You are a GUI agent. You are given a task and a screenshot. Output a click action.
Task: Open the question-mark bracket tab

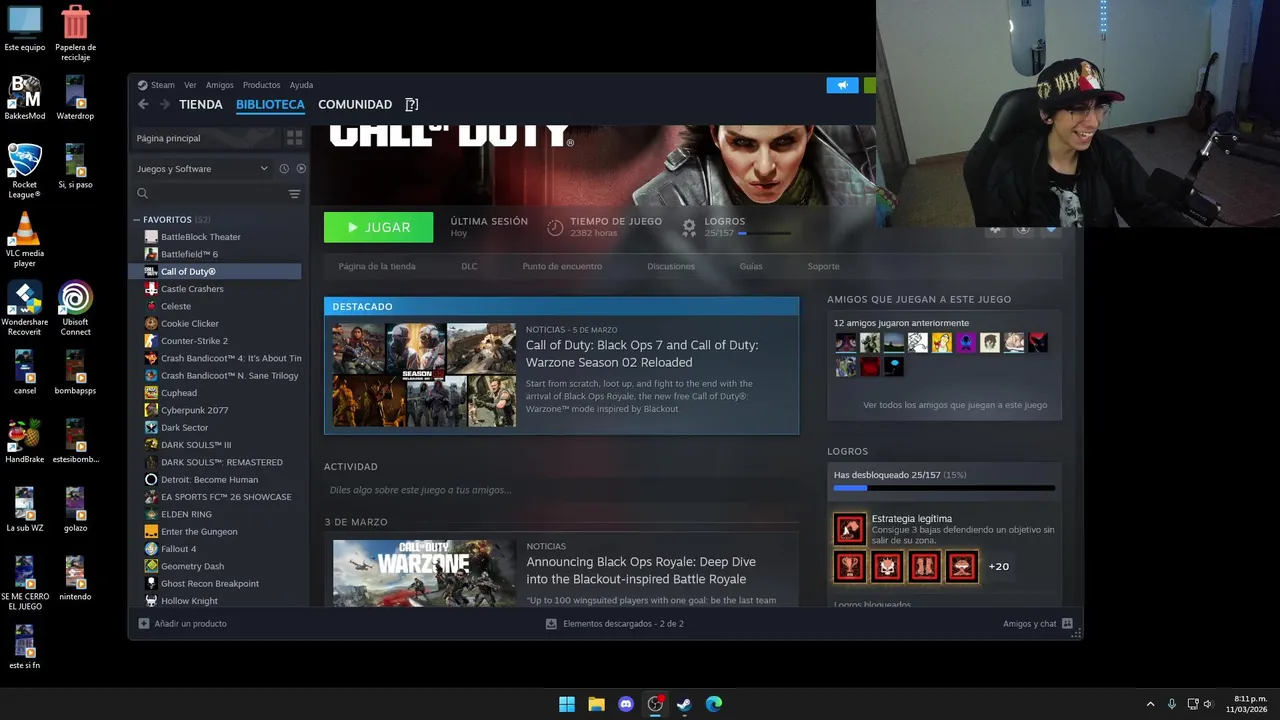point(411,104)
